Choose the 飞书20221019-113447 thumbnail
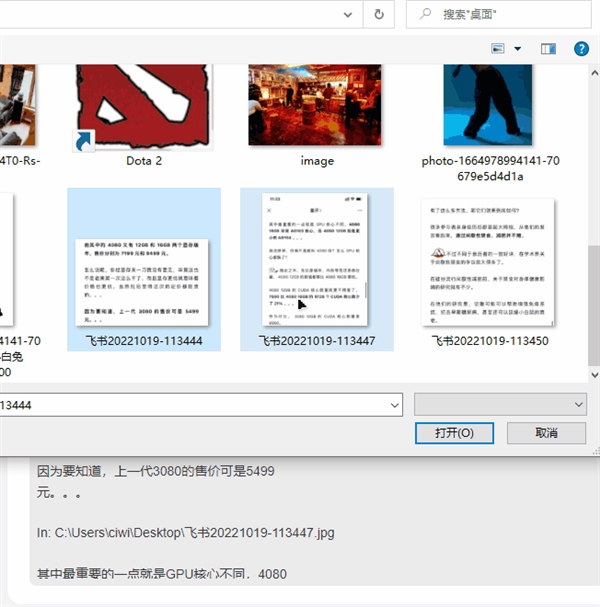The width and height of the screenshot is (600, 607). [x=316, y=270]
